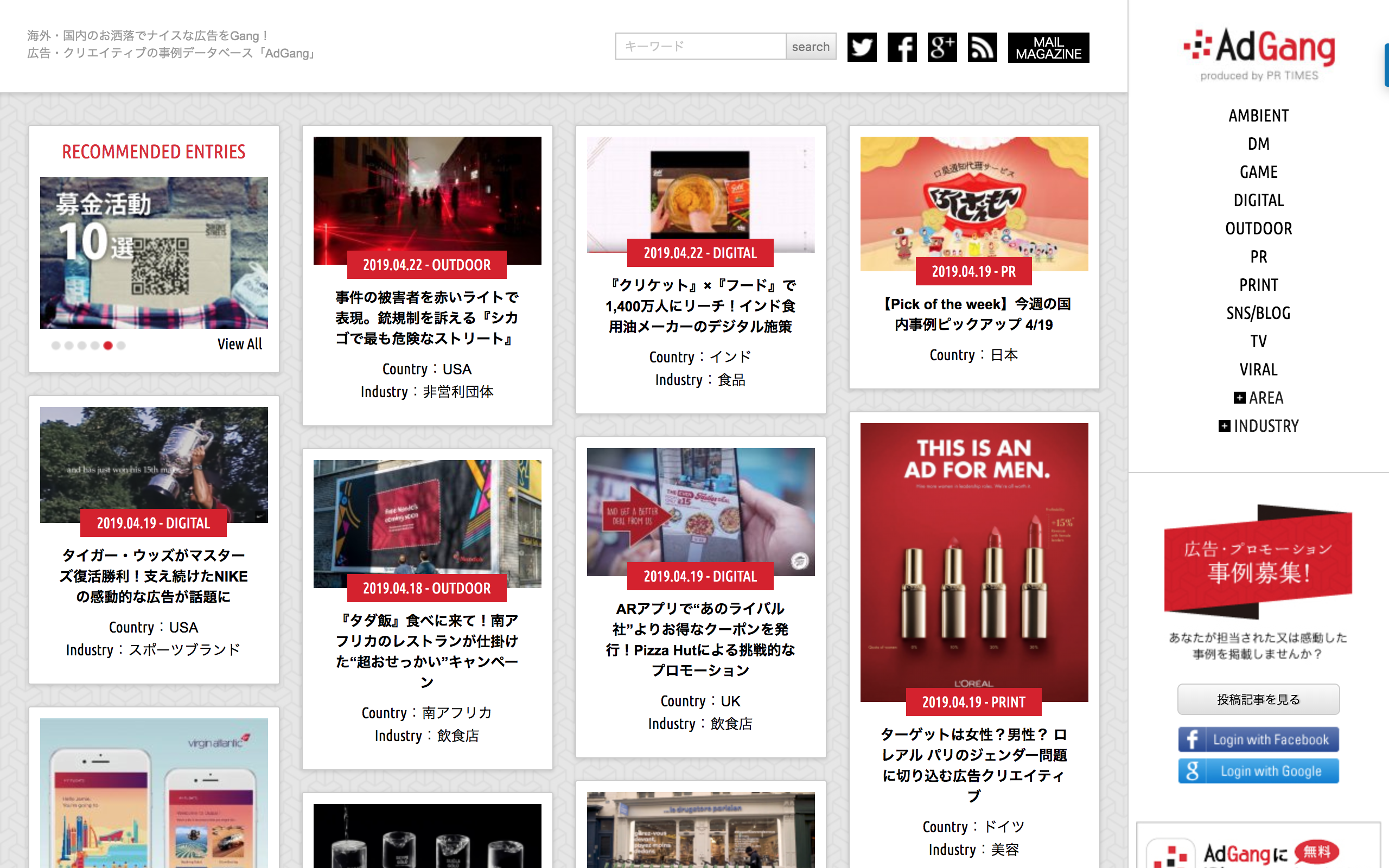
Task: Open the GAME category
Action: 1258,171
